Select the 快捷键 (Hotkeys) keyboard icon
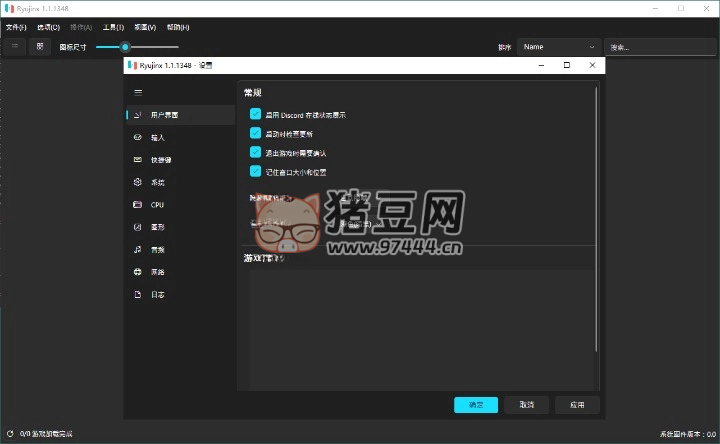Image resolution: width=720 pixels, height=444 pixels. point(137,160)
